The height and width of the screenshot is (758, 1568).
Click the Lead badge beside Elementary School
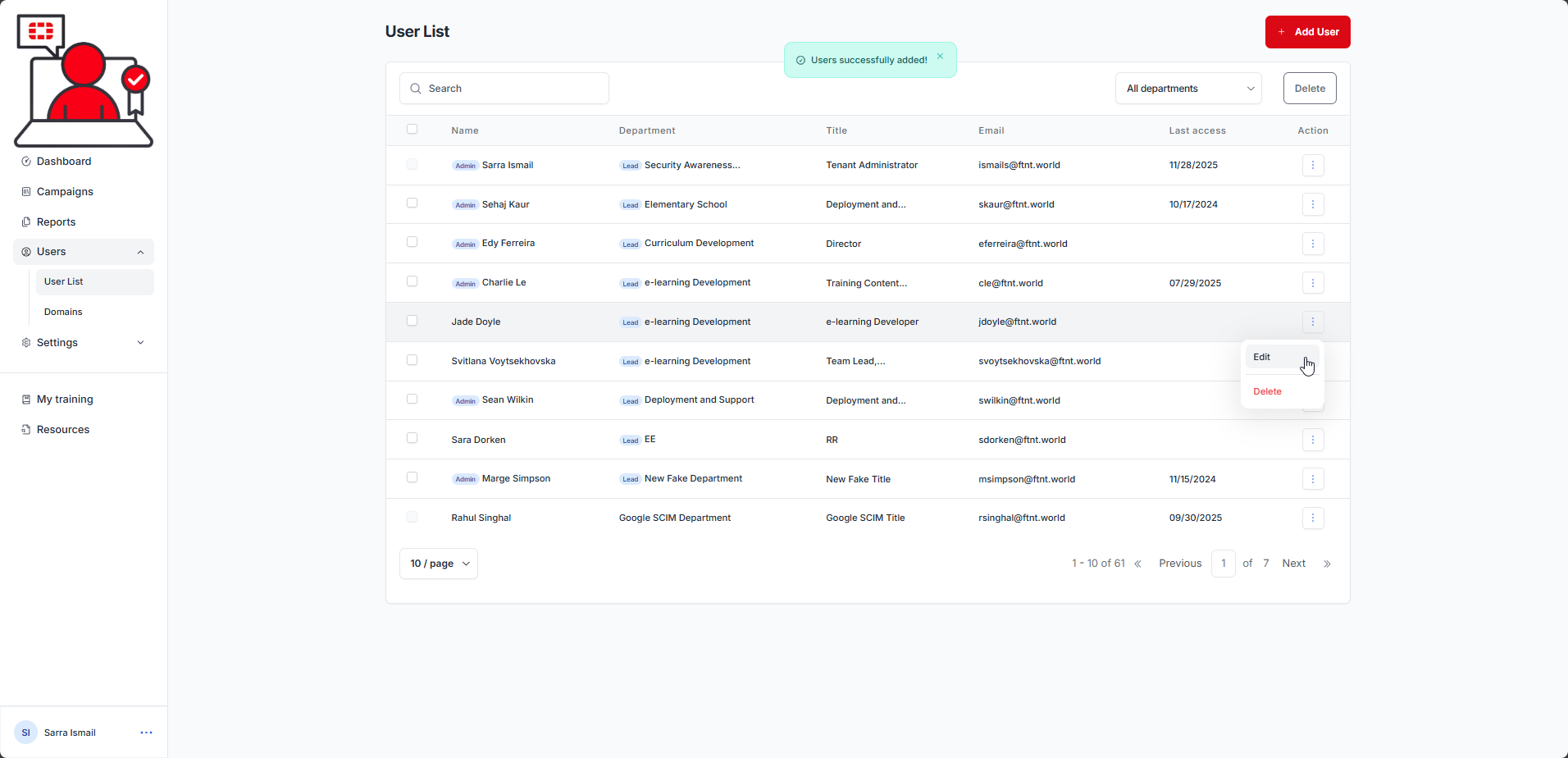630,205
